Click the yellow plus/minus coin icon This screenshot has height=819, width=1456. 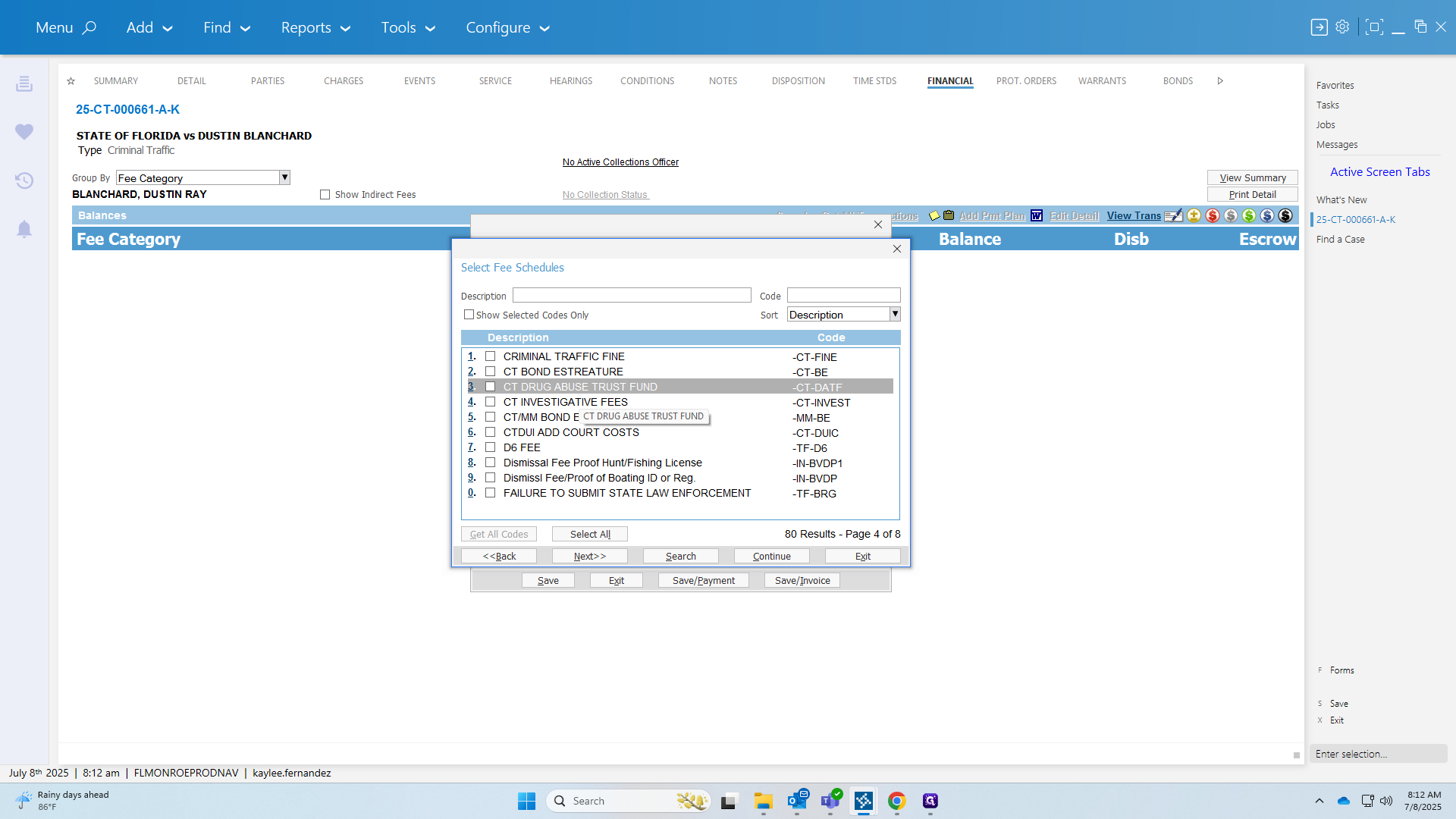[x=1194, y=215]
